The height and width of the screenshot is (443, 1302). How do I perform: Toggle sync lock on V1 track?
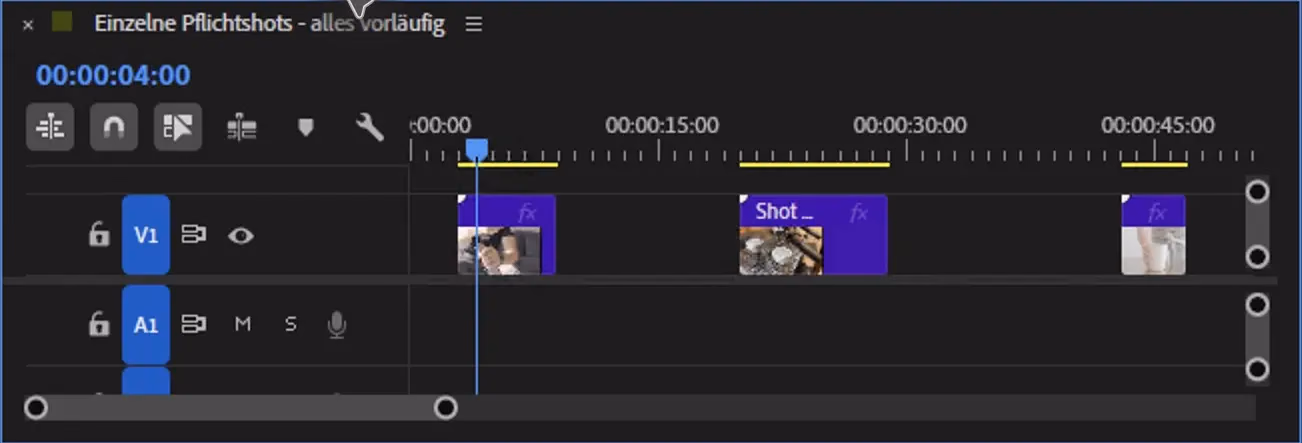pos(194,235)
